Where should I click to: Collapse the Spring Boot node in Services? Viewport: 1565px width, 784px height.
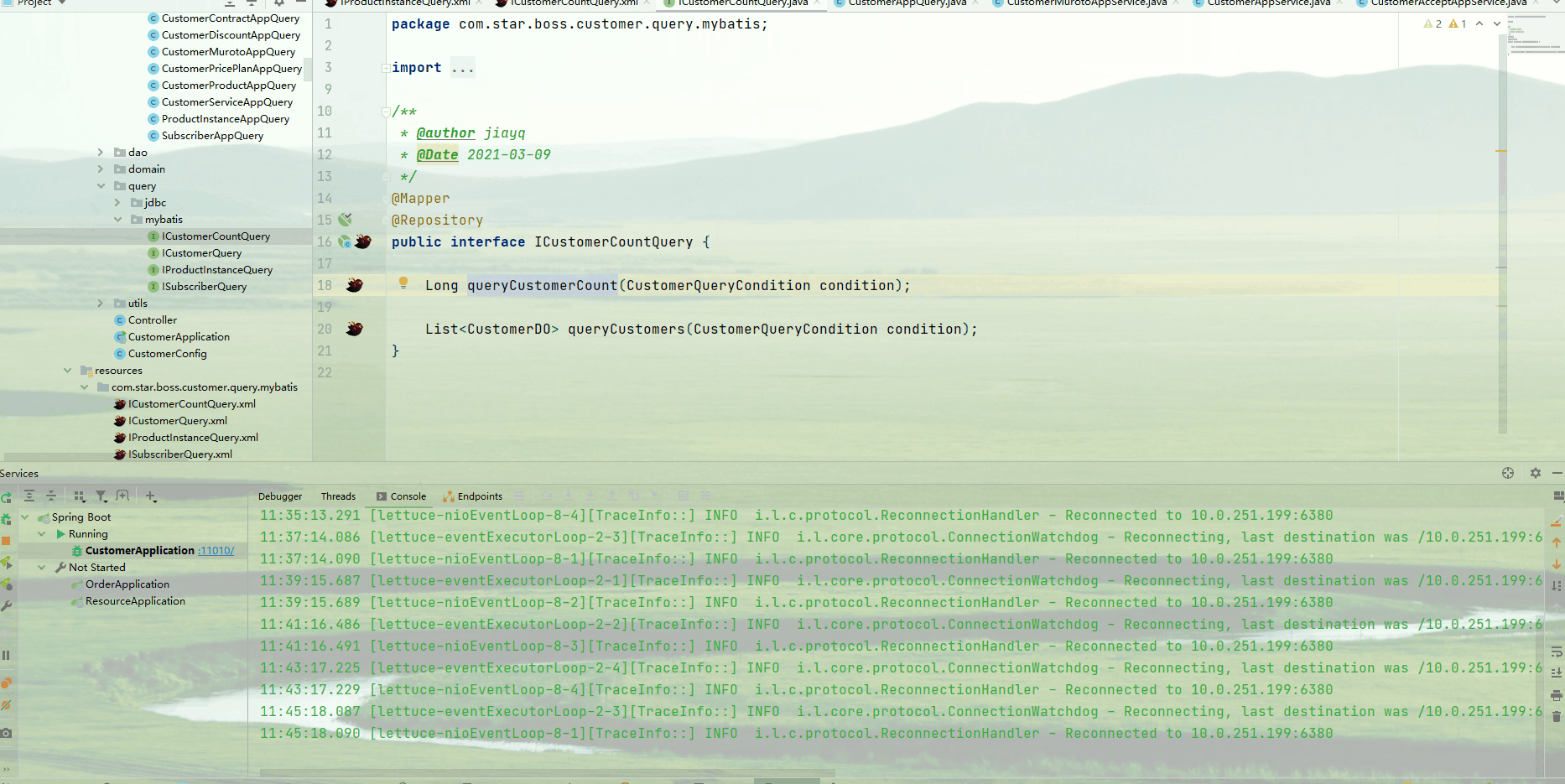click(25, 517)
